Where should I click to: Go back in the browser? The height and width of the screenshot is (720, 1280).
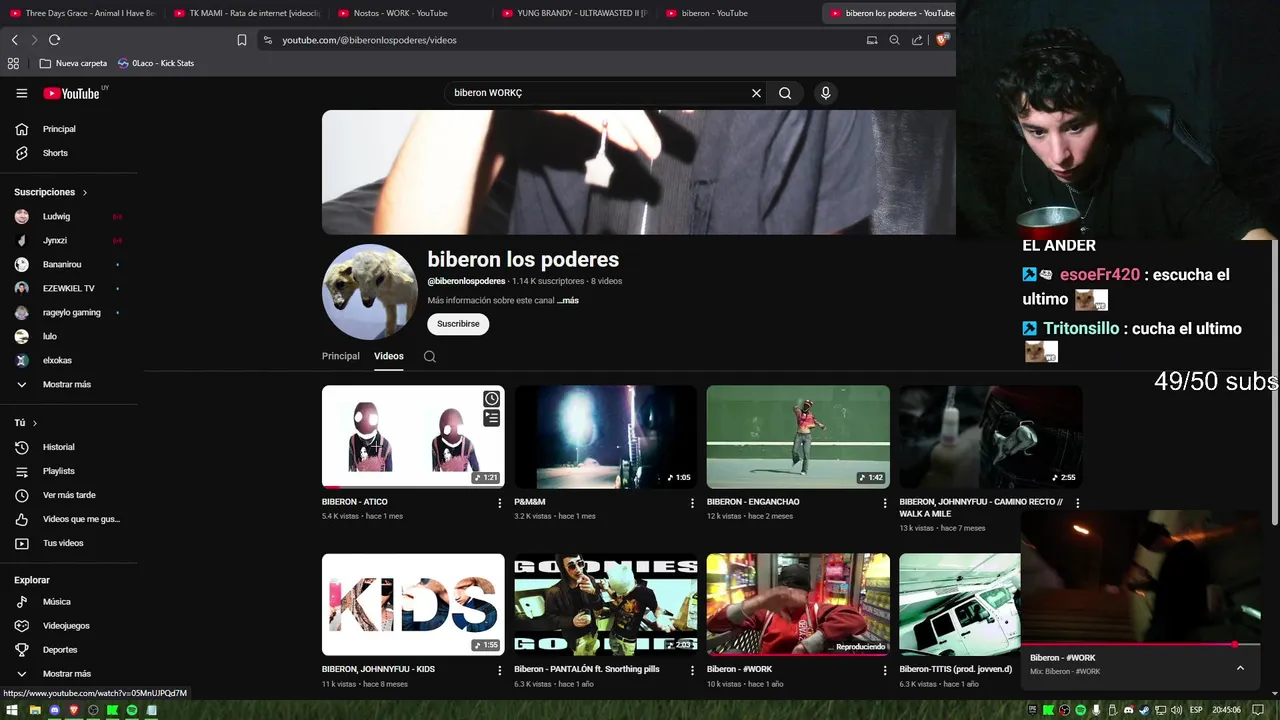click(14, 40)
